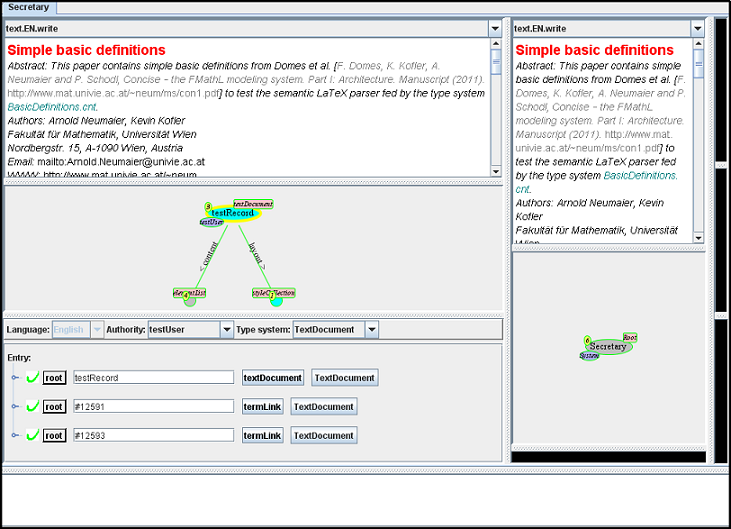
Task: Select the elementList graph node
Action: click(x=189, y=293)
